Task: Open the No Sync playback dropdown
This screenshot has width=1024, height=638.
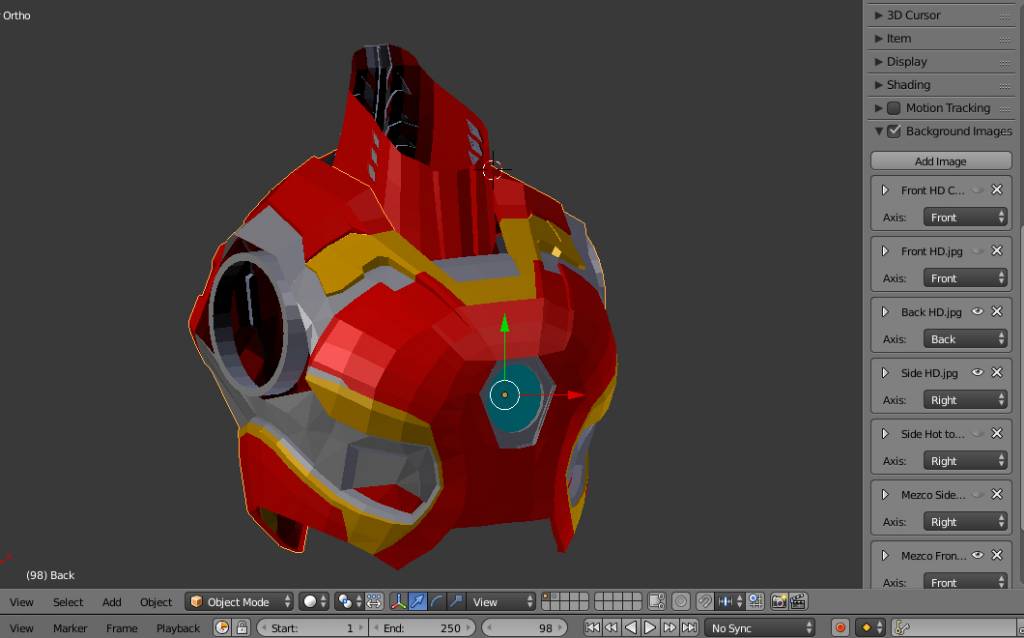Action: (760, 628)
